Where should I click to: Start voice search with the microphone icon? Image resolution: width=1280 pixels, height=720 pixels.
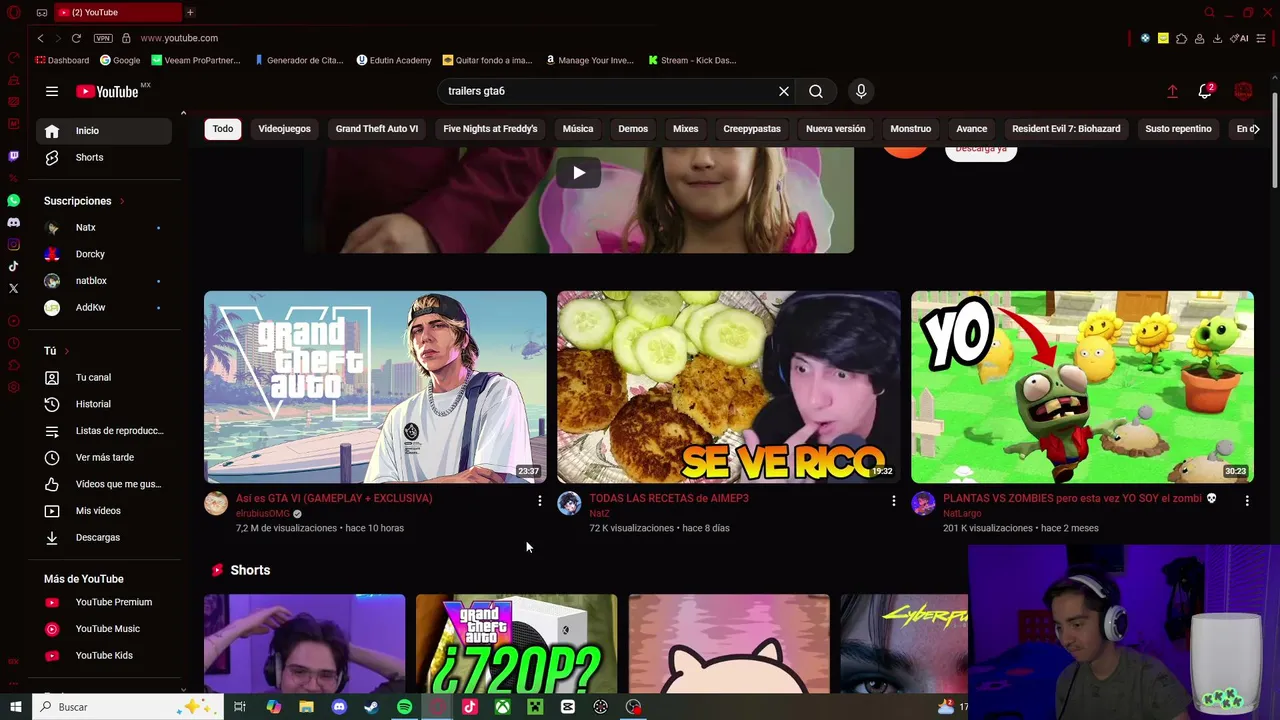[861, 91]
